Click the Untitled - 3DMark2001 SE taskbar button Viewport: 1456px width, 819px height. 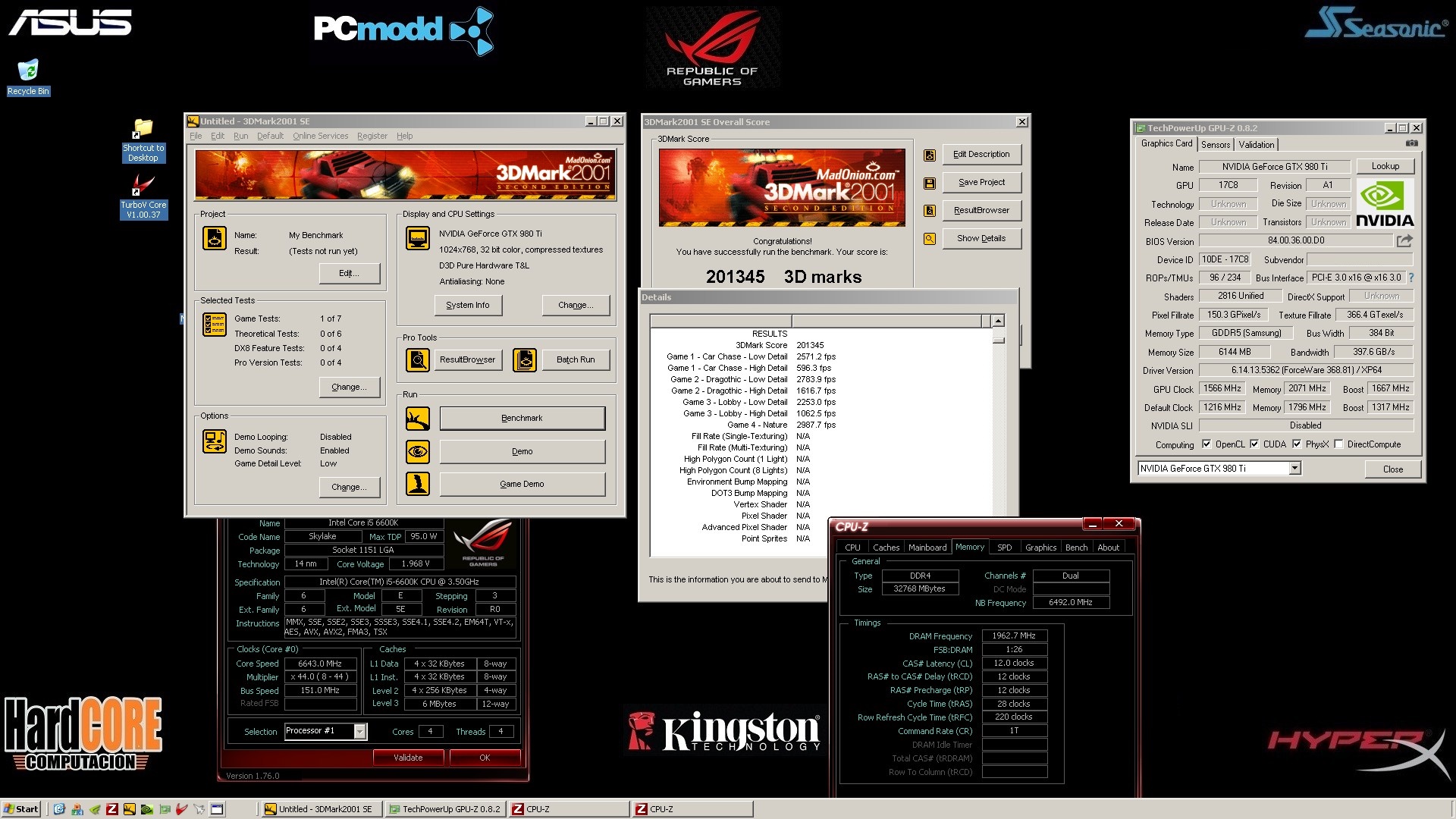pyautogui.click(x=322, y=809)
